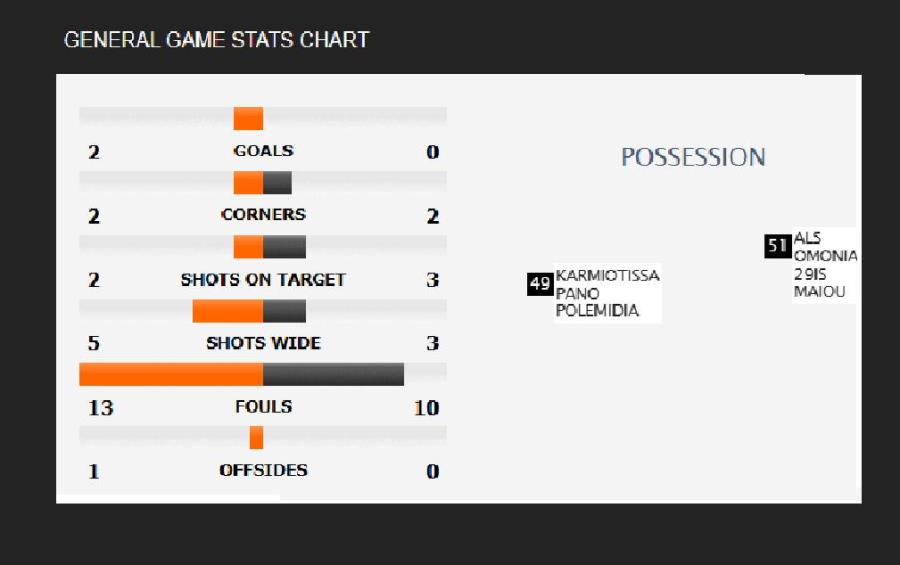The image size is (900, 565).
Task: Select ALS Omonia 29is Maiou label
Action: 825,265
